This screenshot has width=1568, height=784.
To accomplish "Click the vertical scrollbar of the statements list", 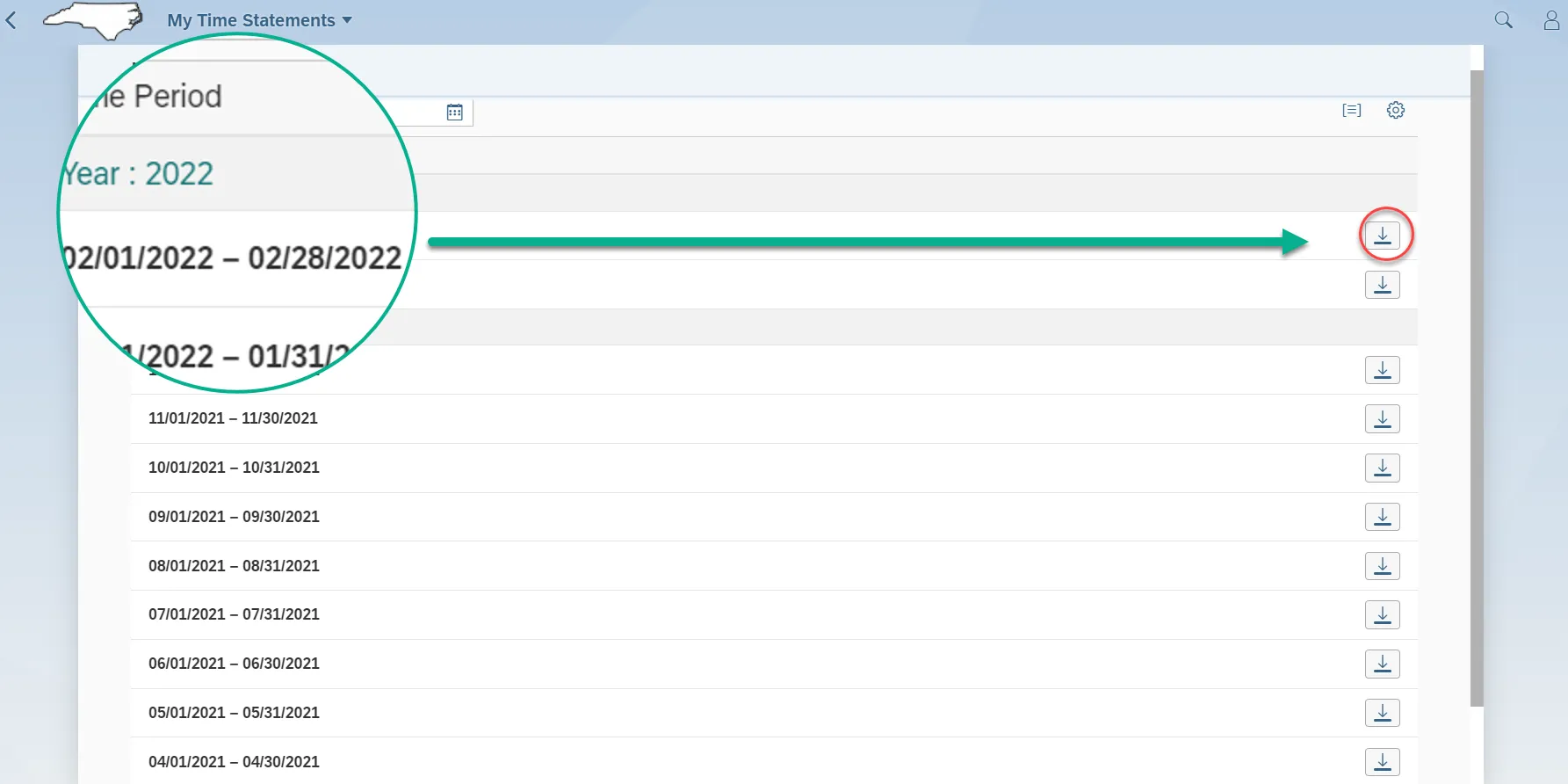I will [1477, 387].
